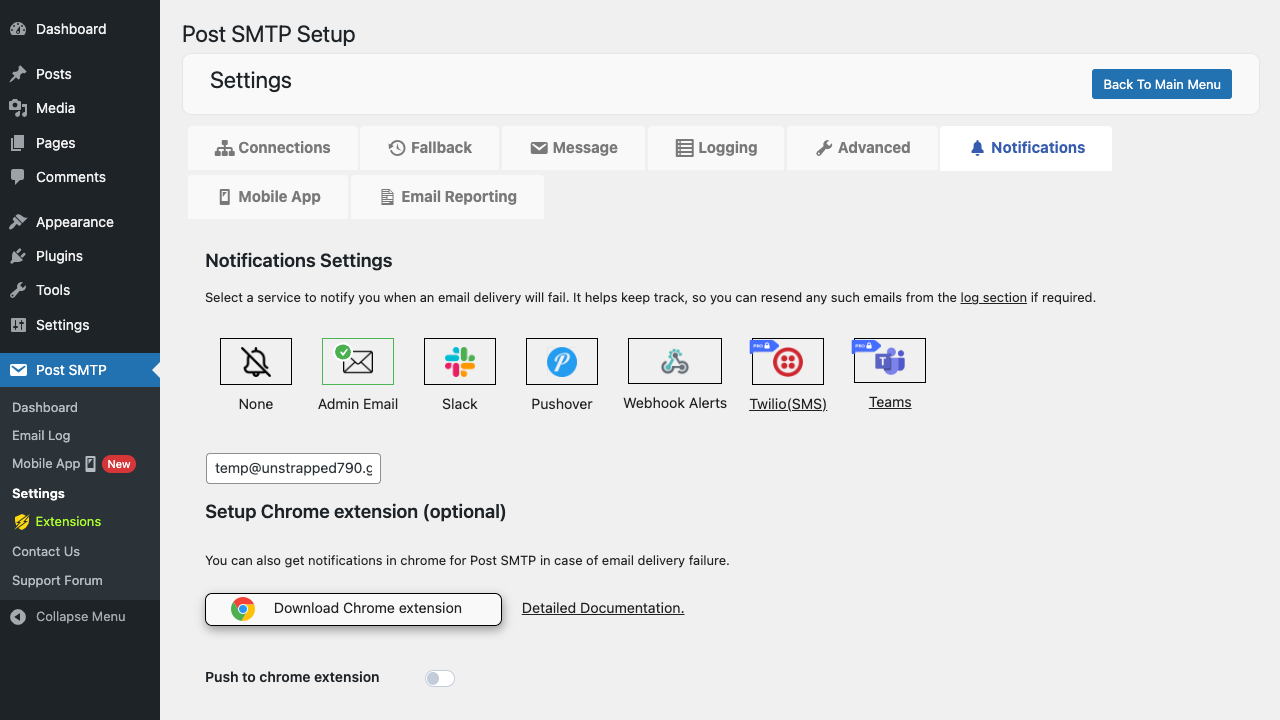Click the Posts pin icon

(x=18, y=74)
